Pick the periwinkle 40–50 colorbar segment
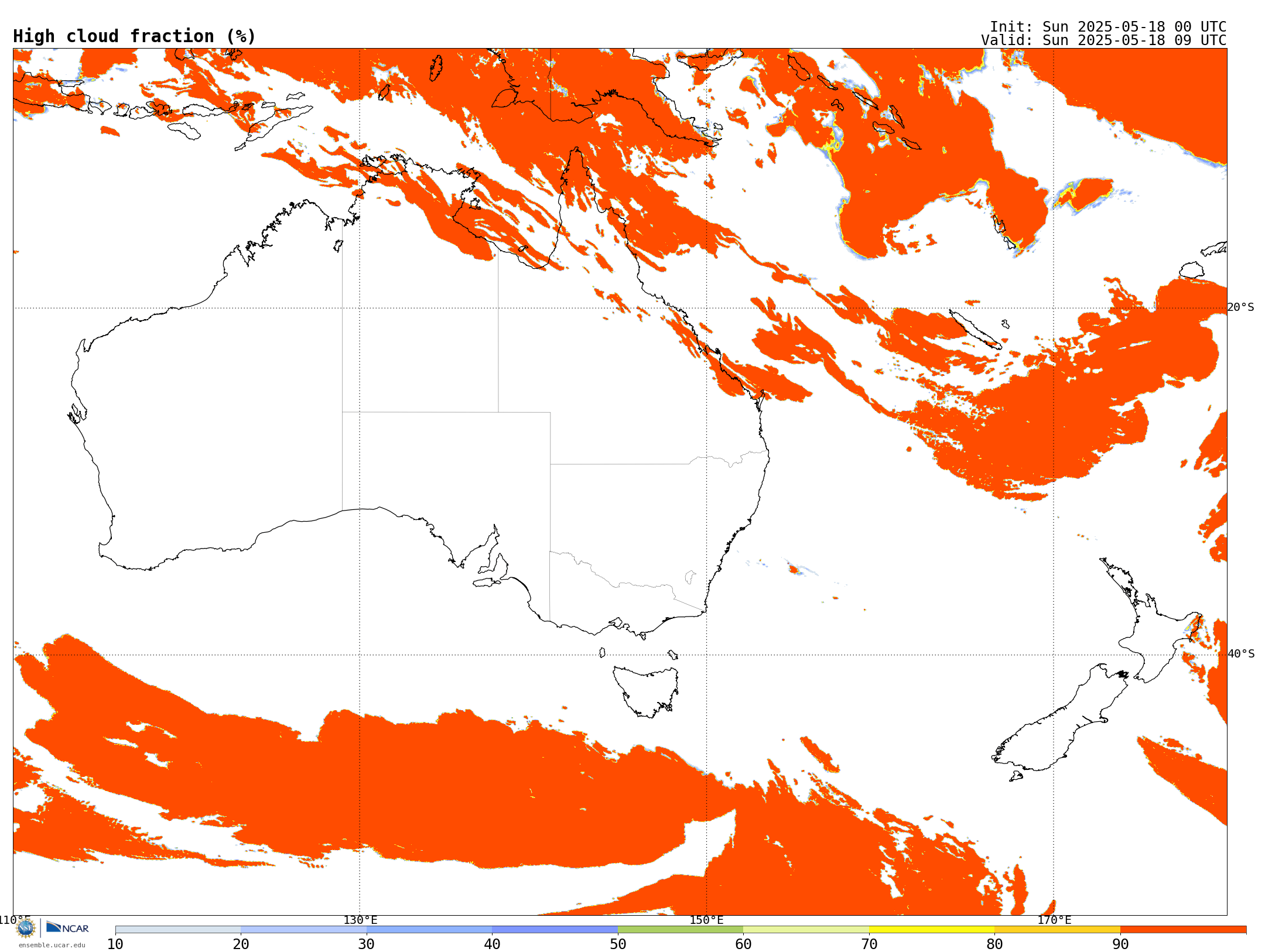1265x952 pixels. tap(555, 930)
